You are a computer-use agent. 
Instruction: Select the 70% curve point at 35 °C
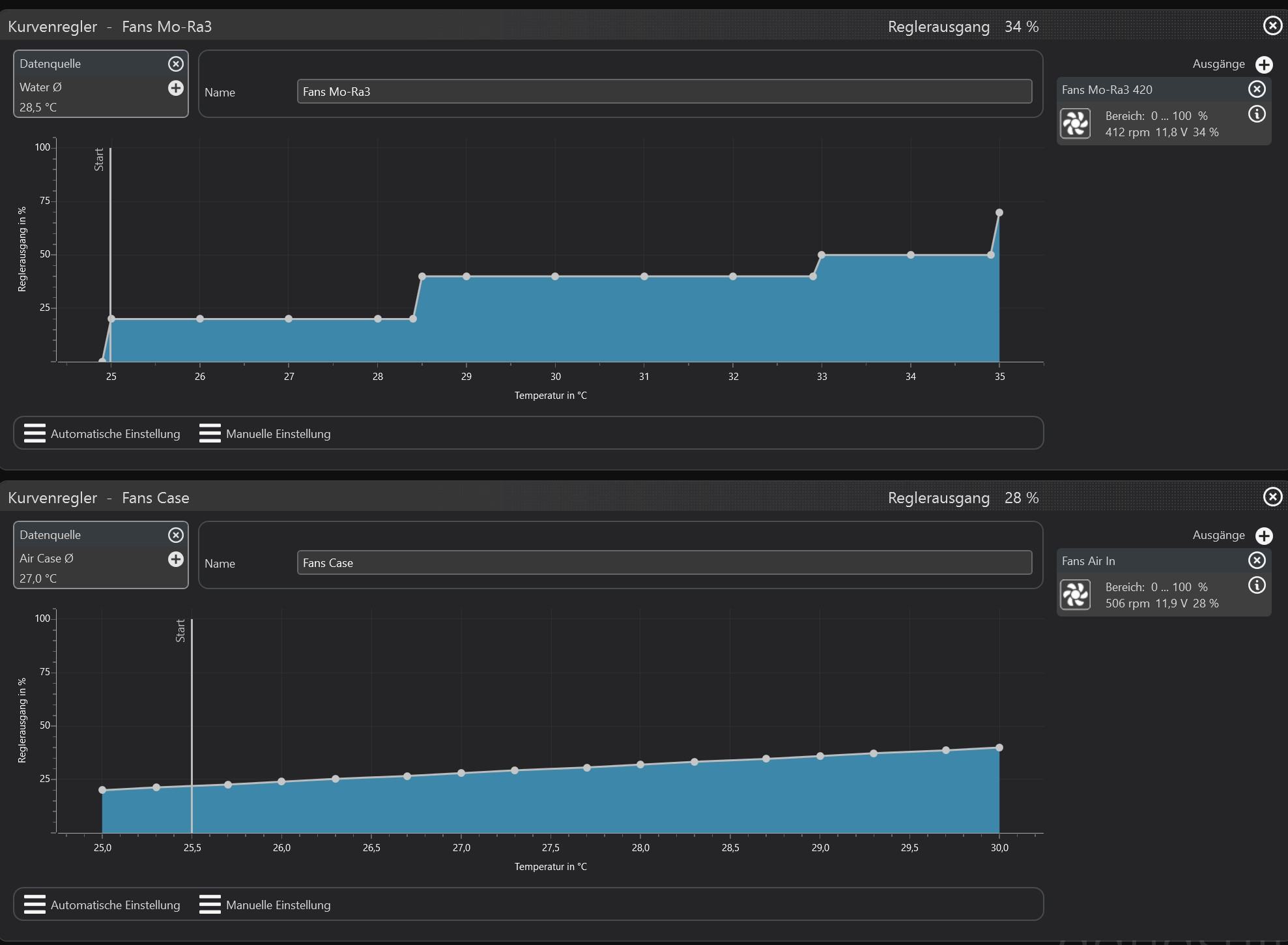coord(999,212)
